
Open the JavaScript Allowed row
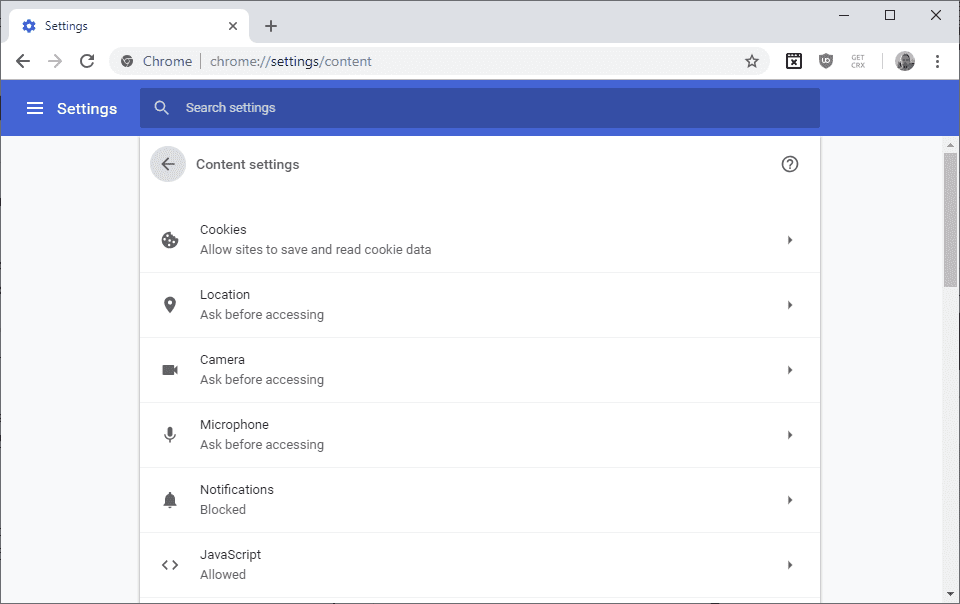480,565
